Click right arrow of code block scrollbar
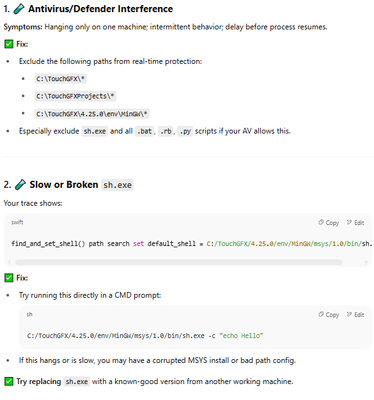The height and width of the screenshot is (400, 374). (367, 262)
